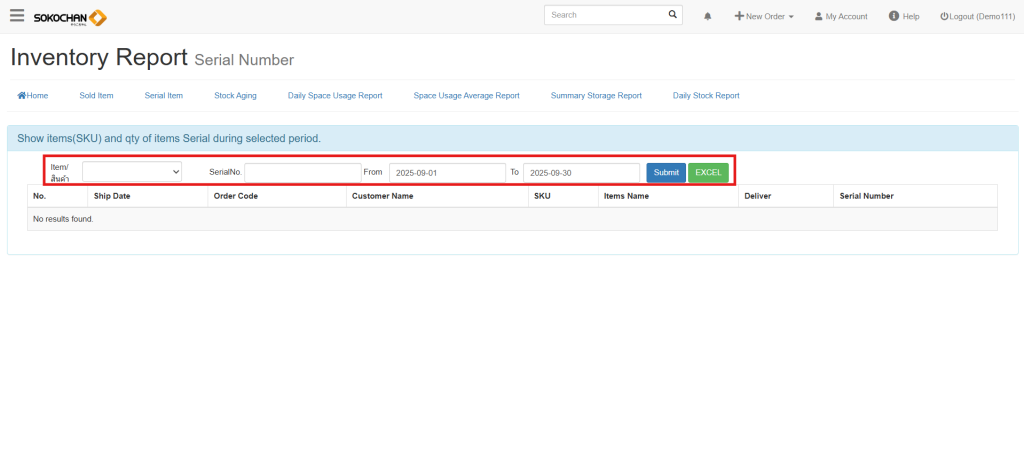
Task: Open the Help info link
Action: (x=903, y=17)
